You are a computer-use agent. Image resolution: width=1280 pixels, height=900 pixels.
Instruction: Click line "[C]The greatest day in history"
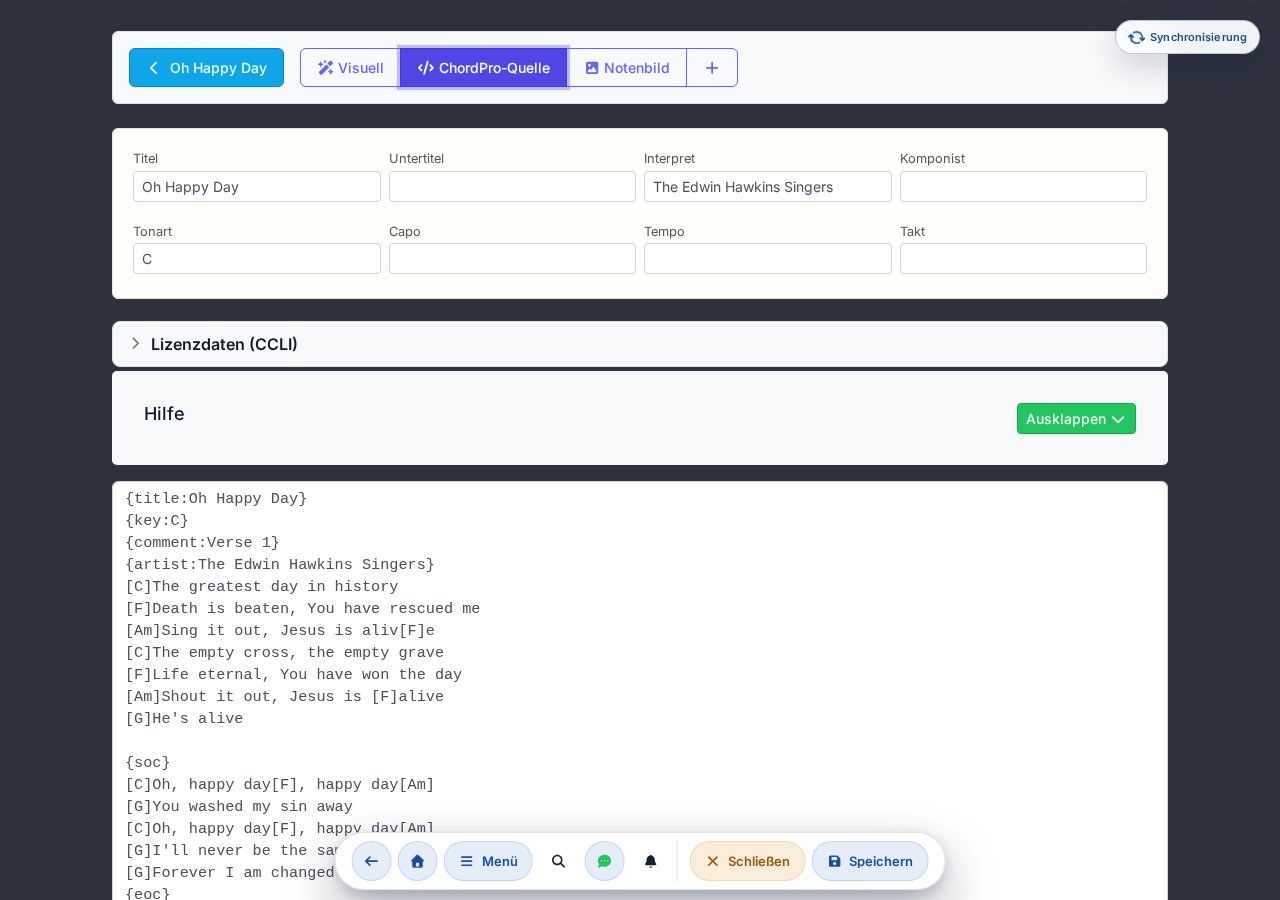point(262,587)
